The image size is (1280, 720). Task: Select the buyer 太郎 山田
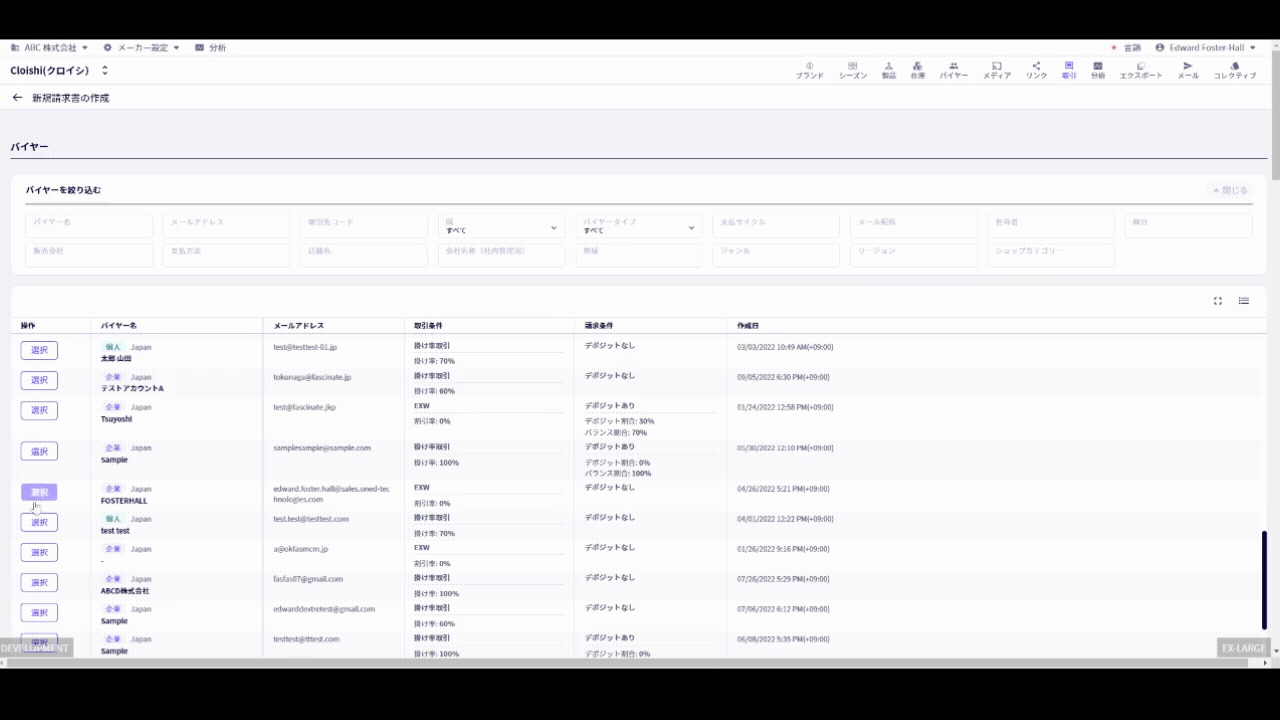[x=39, y=350]
